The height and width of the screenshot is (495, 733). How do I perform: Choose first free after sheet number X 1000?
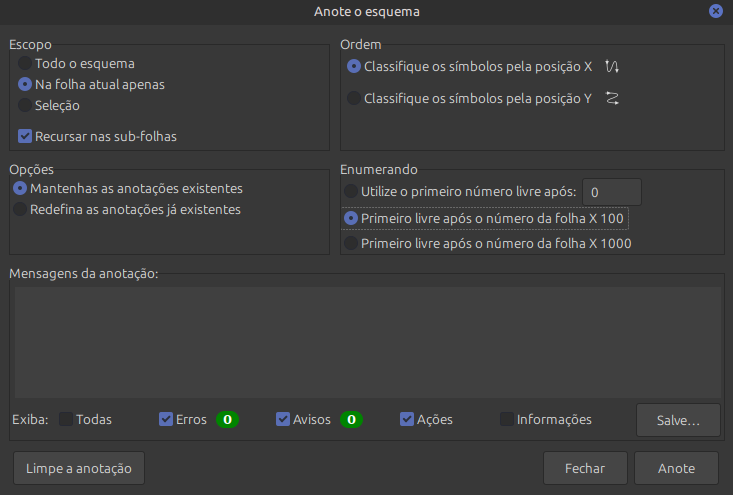coord(350,243)
